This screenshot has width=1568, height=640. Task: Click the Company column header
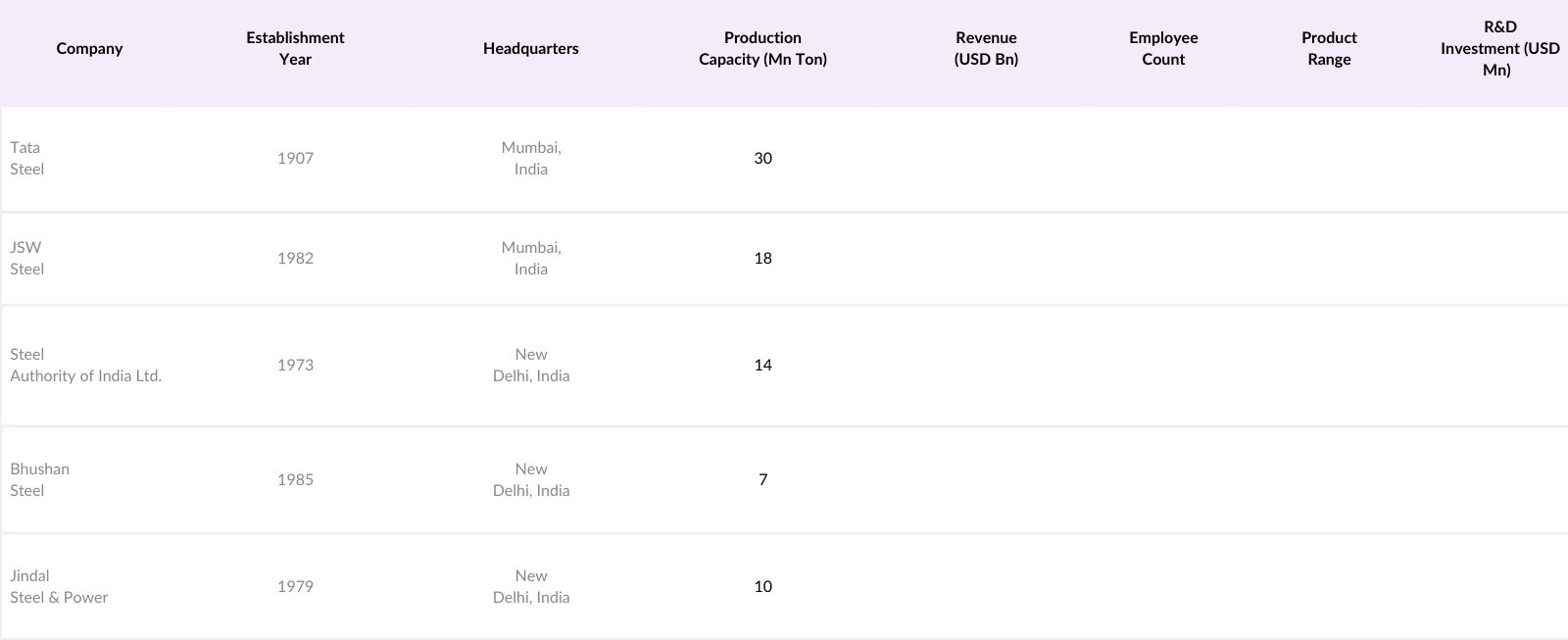[x=89, y=49]
